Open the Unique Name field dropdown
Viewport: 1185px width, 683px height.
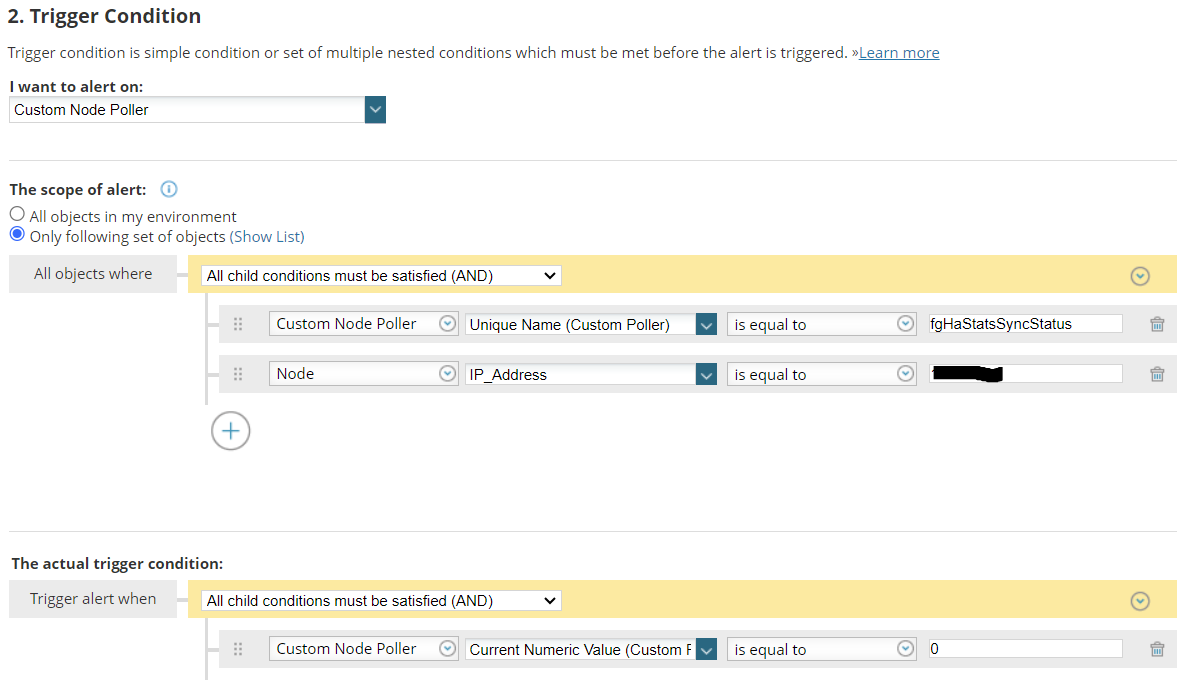pos(706,324)
